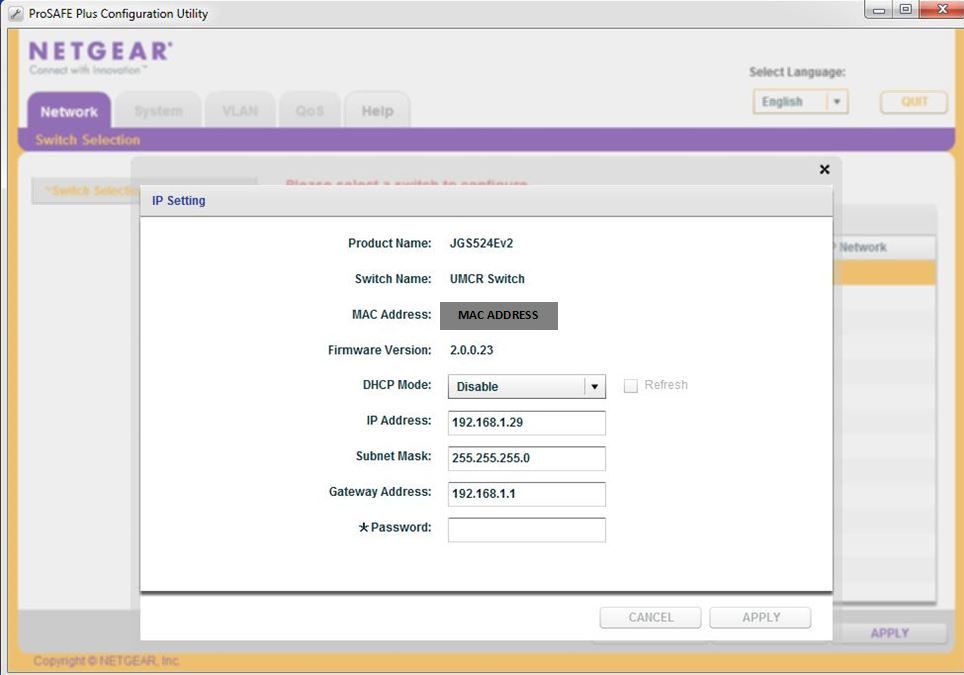
Task: Minimize the ProSAFE Plus window
Action: pyautogui.click(x=879, y=10)
